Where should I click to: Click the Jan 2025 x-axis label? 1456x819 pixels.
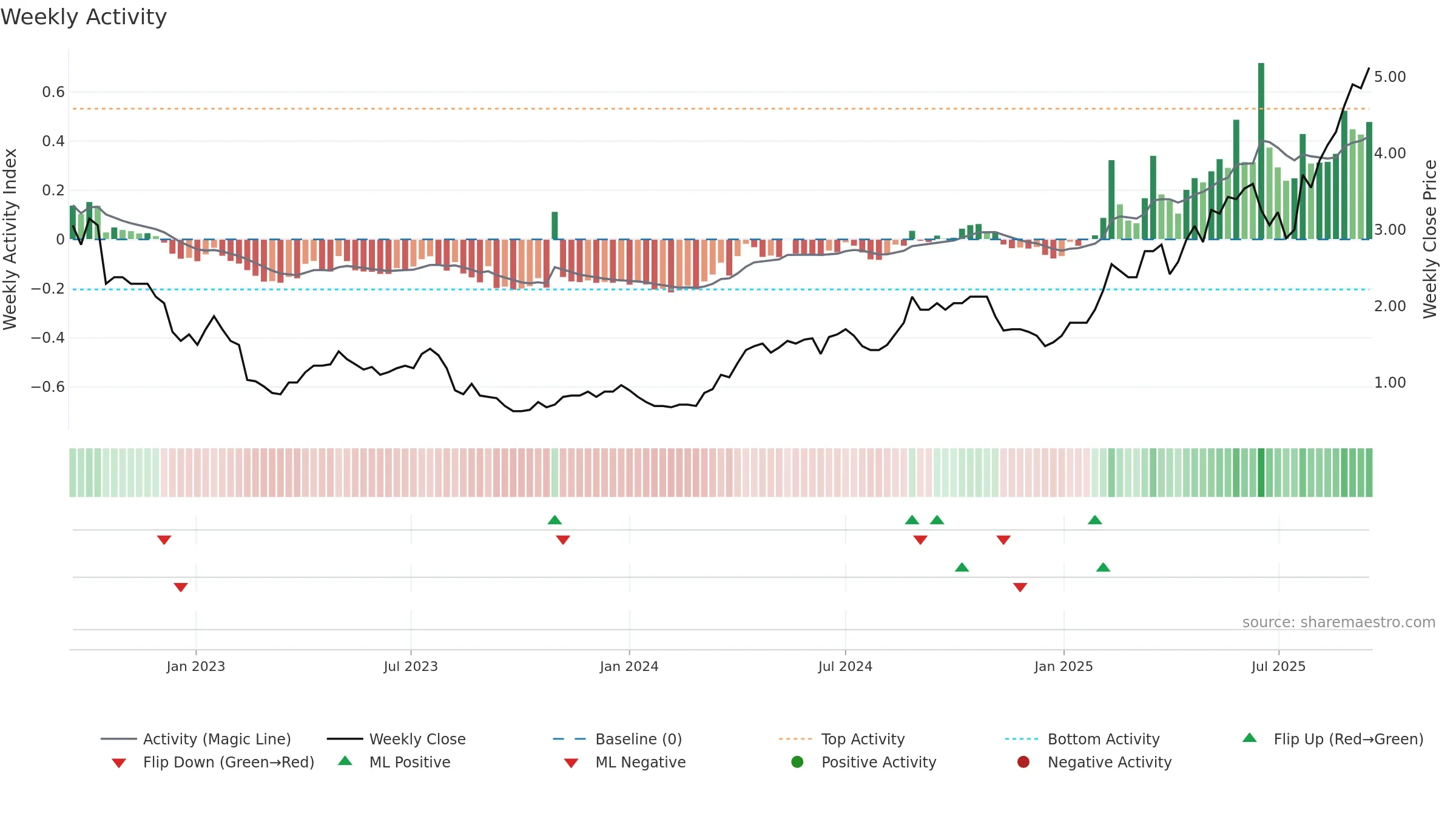coord(1063,666)
